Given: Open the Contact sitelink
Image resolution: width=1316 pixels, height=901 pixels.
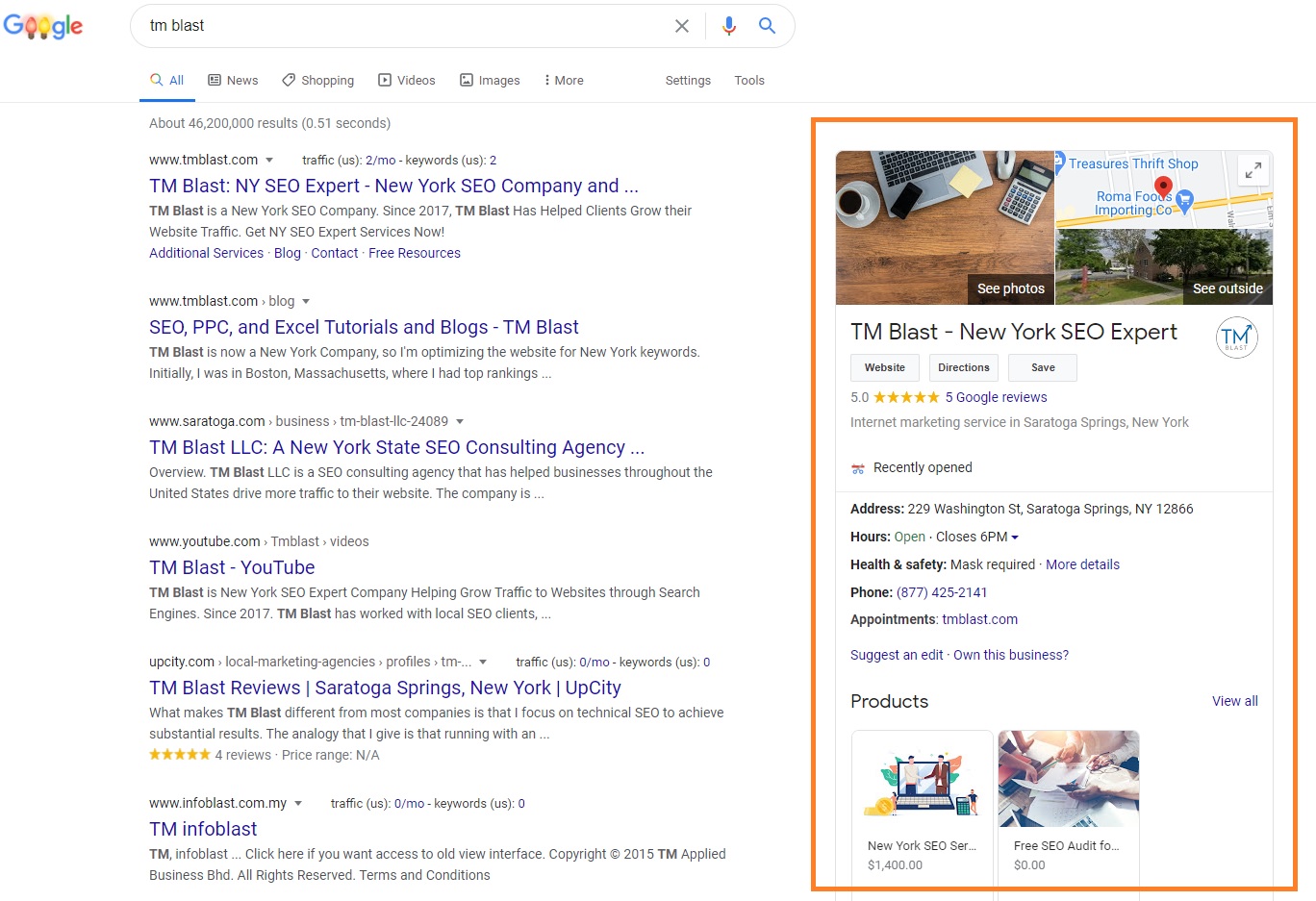Looking at the screenshot, I should (x=335, y=253).
